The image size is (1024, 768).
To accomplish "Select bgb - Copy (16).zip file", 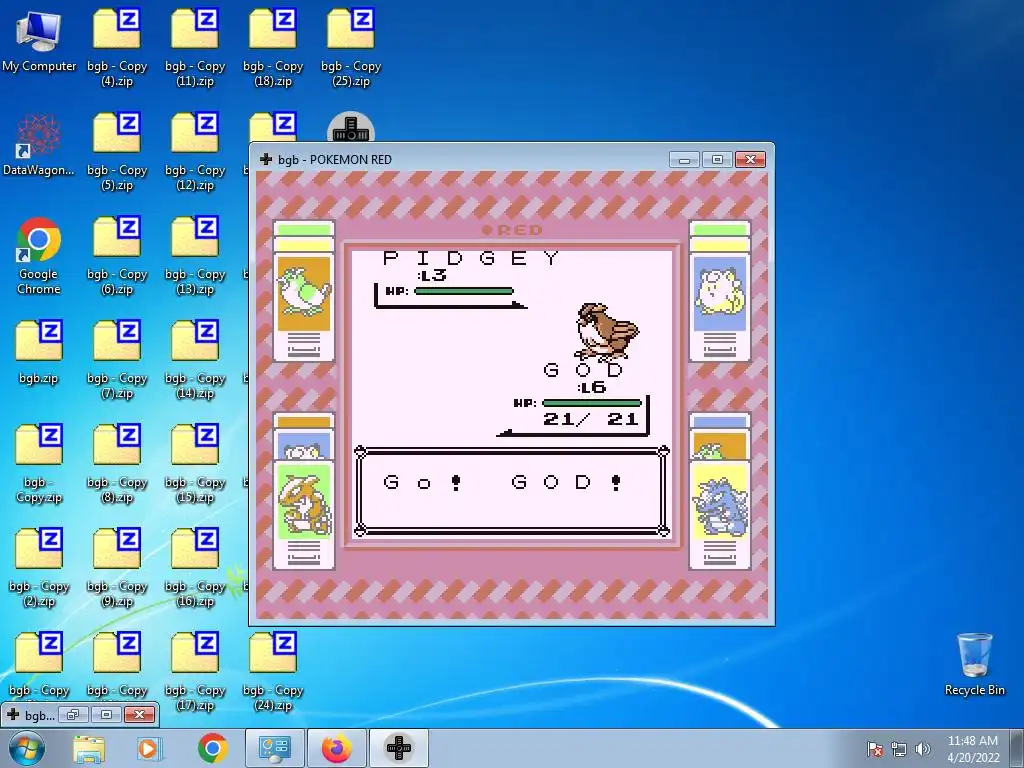I will point(195,568).
